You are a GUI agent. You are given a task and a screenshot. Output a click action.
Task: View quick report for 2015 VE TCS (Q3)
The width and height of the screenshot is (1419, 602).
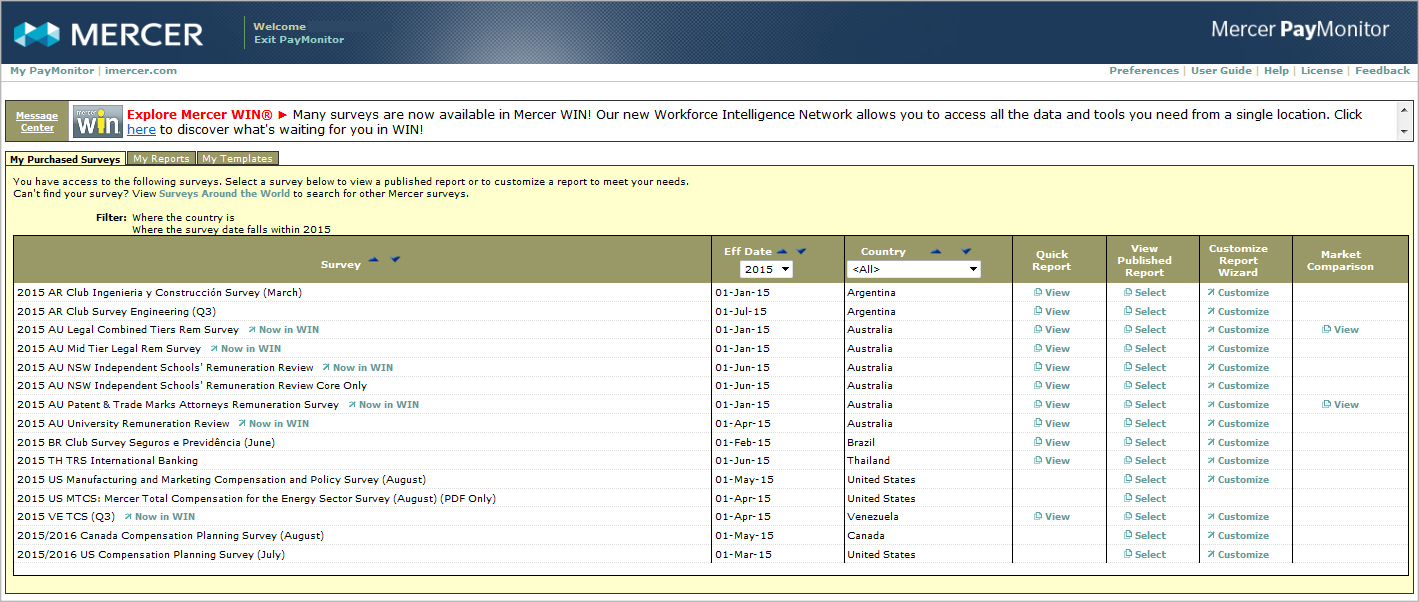pos(1052,517)
